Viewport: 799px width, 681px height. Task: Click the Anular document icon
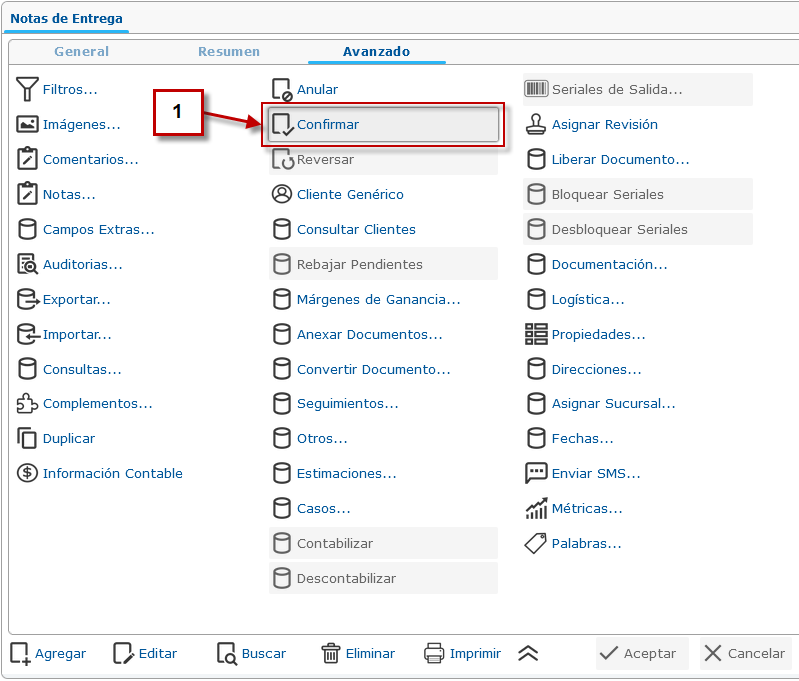(282, 90)
